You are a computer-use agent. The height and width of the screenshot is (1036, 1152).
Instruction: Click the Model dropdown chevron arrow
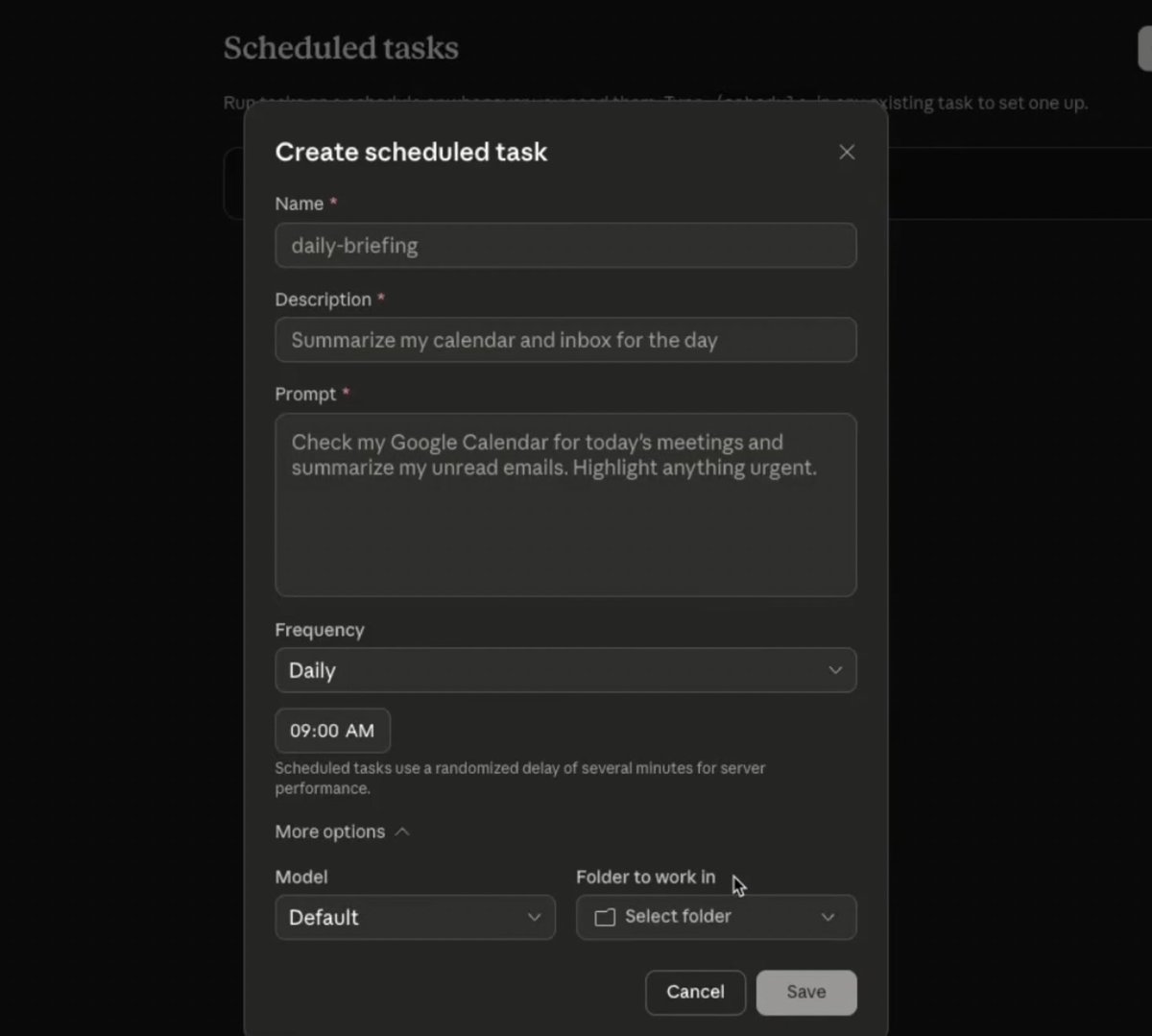click(535, 917)
